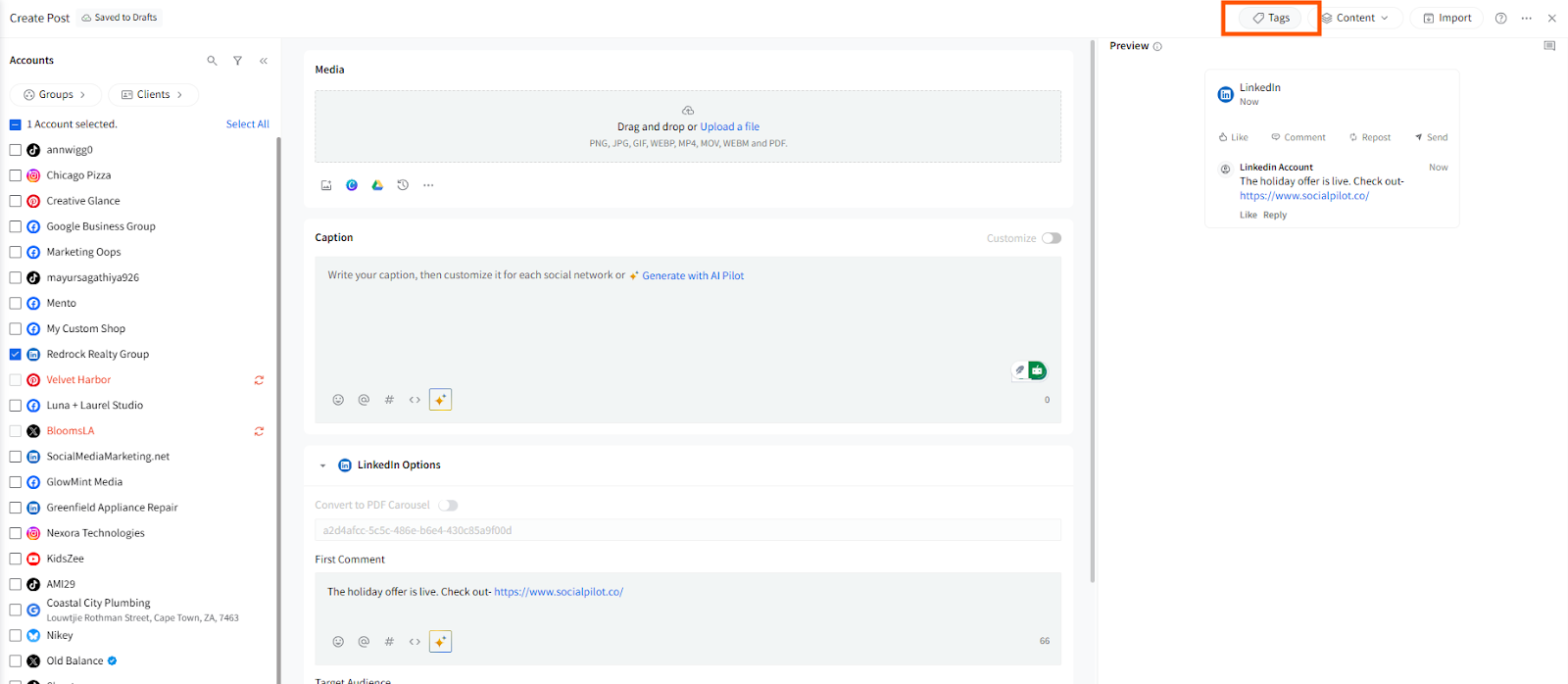The image size is (1568, 684).
Task: Select the Creative Glance account checkbox
Action: (16, 201)
